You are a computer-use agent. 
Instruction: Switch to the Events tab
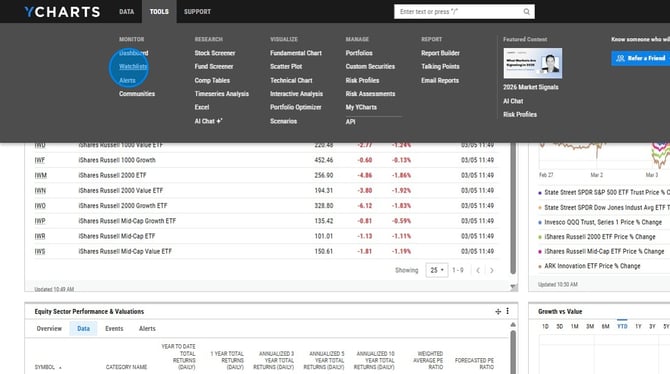tap(114, 329)
